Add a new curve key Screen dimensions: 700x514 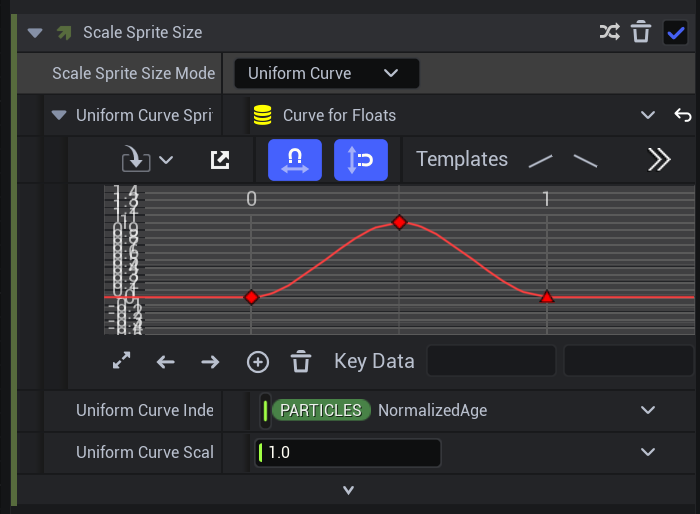pos(258,361)
